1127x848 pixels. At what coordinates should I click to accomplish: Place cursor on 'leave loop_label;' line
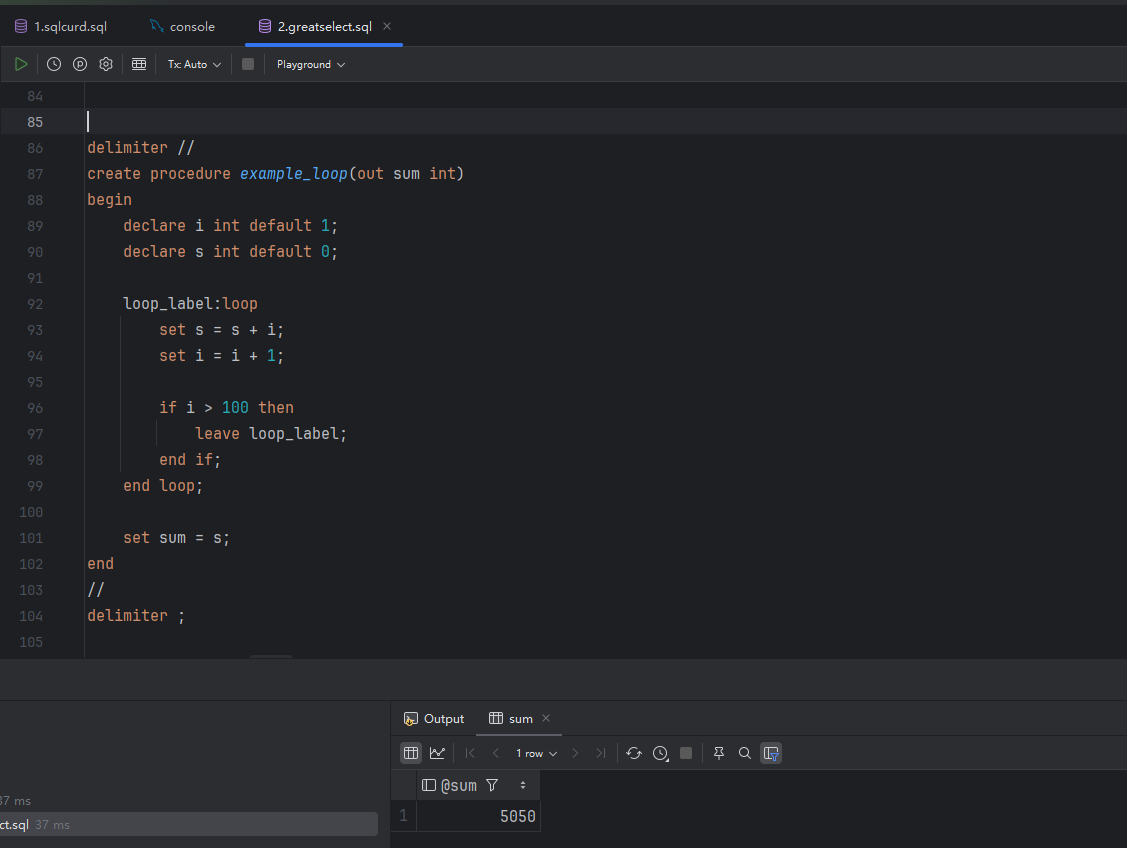(x=271, y=434)
